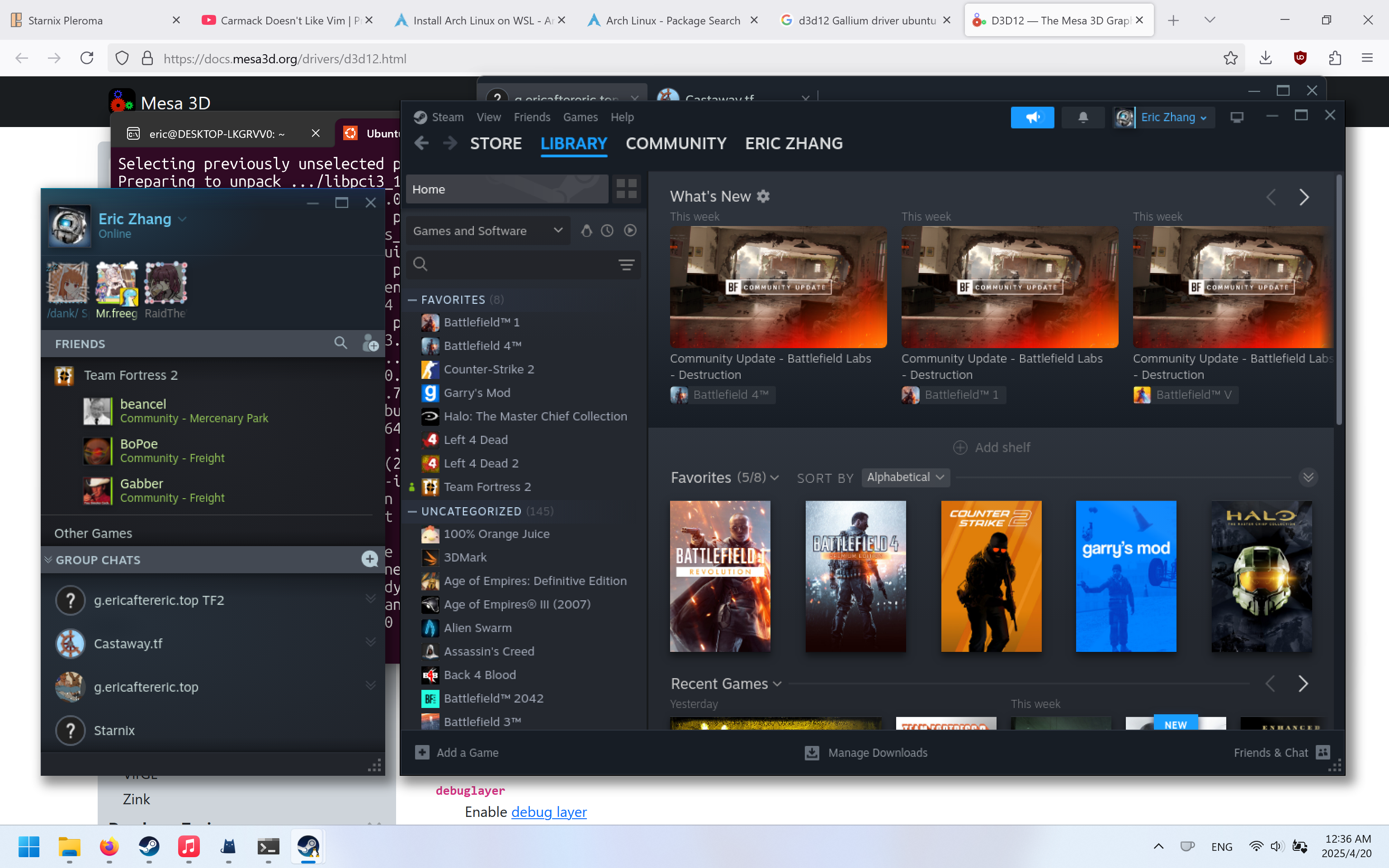Show next Recent Games items
Viewport: 1389px width, 868px height.
click(1303, 684)
